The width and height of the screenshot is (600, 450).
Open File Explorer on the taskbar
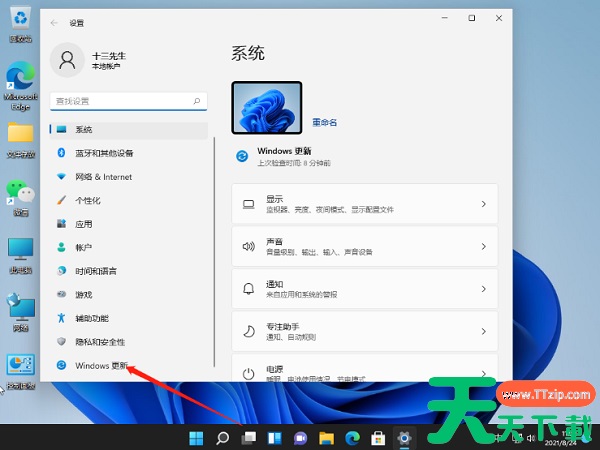pos(326,438)
